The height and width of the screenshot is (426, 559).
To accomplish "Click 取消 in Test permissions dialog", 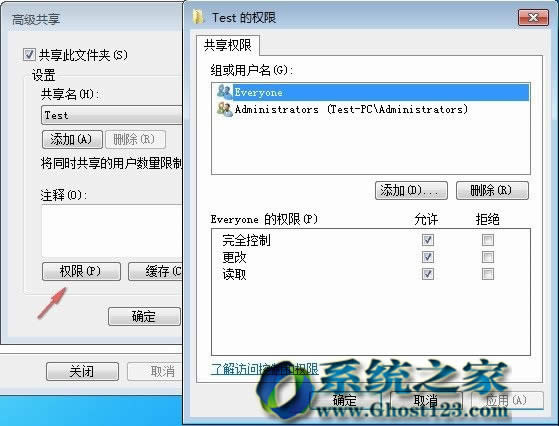I will coord(426,400).
